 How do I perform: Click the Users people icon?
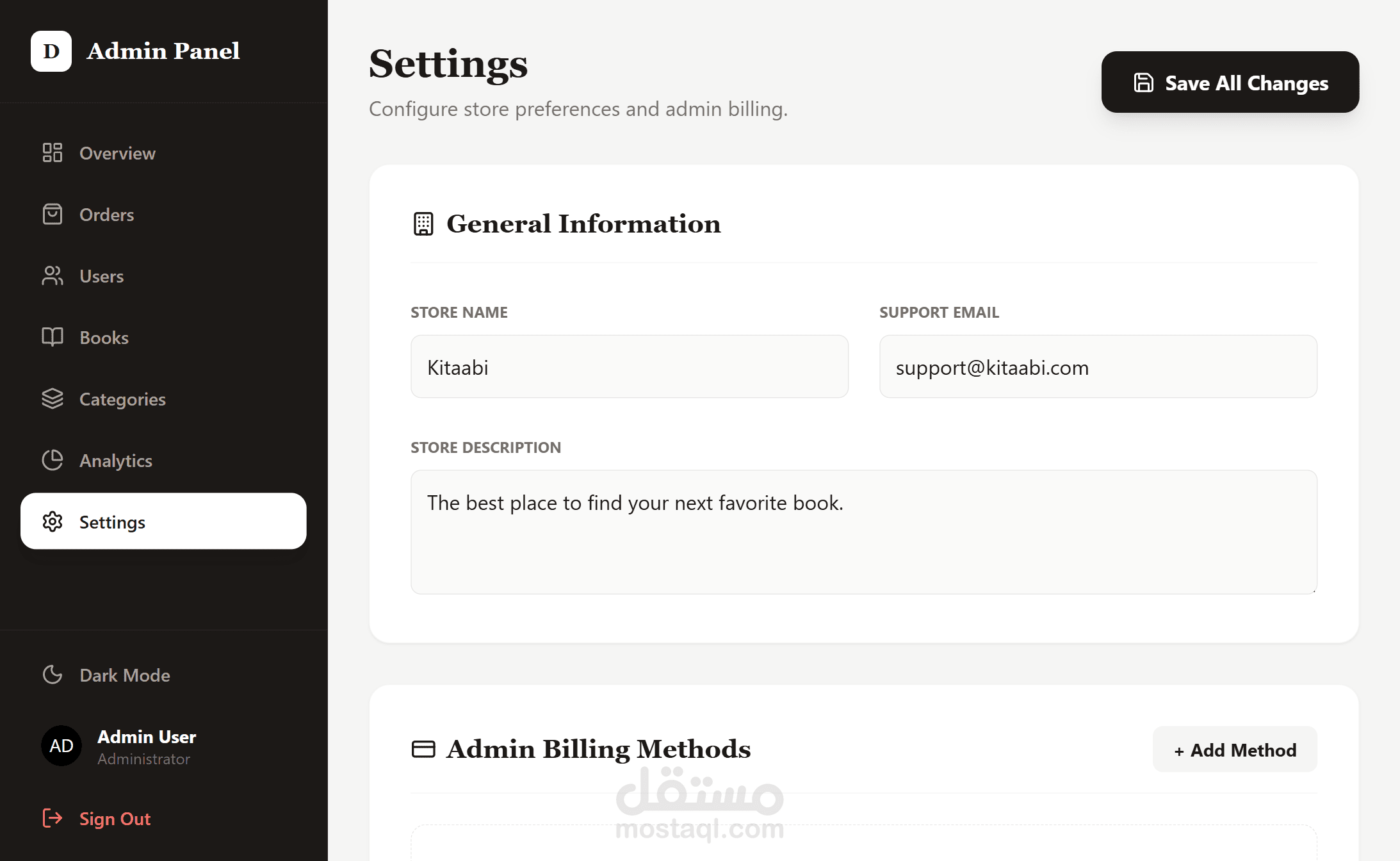click(x=53, y=275)
